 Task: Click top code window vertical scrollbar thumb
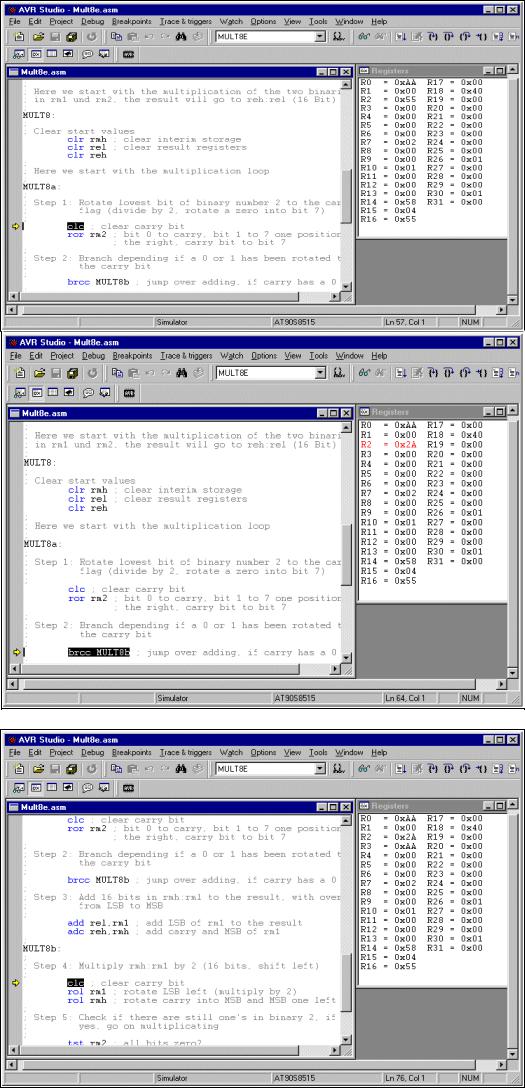tap(347, 197)
